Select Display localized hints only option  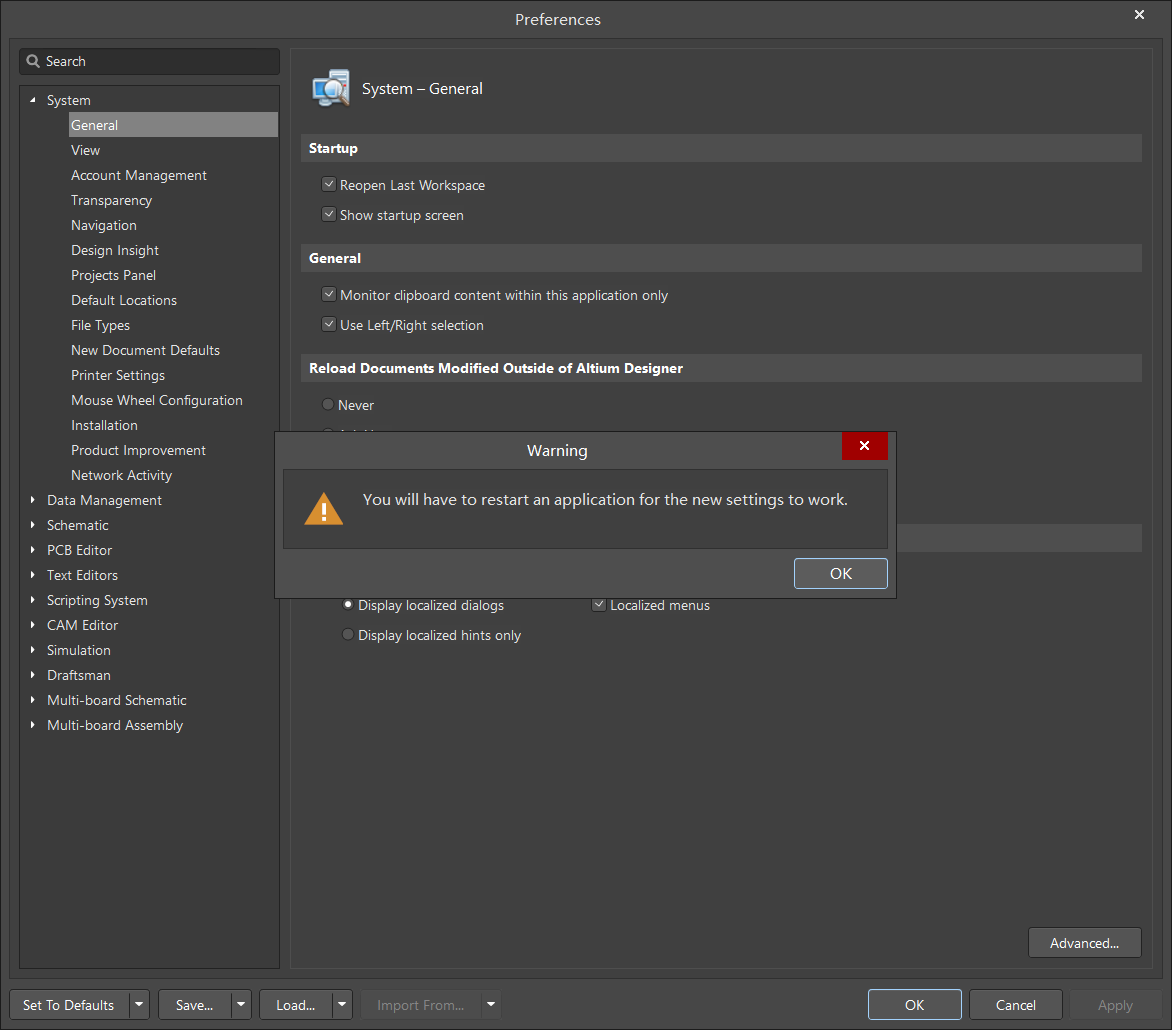point(348,635)
